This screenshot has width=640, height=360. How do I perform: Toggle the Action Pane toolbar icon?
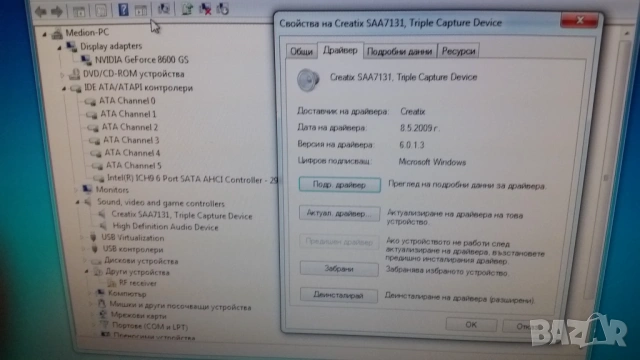141,10
